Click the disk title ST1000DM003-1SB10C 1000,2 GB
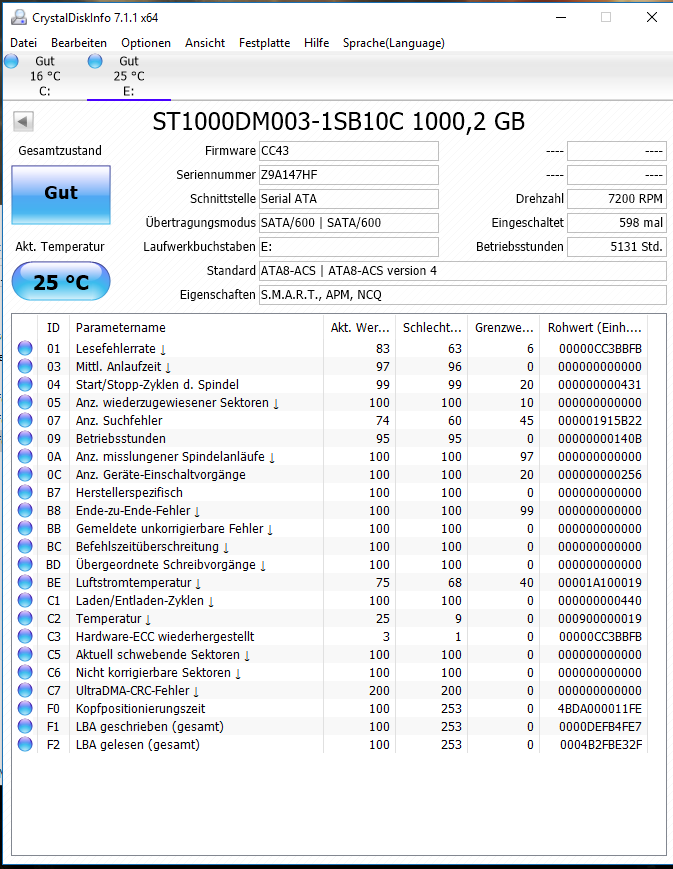The height and width of the screenshot is (869, 673). 338,121
